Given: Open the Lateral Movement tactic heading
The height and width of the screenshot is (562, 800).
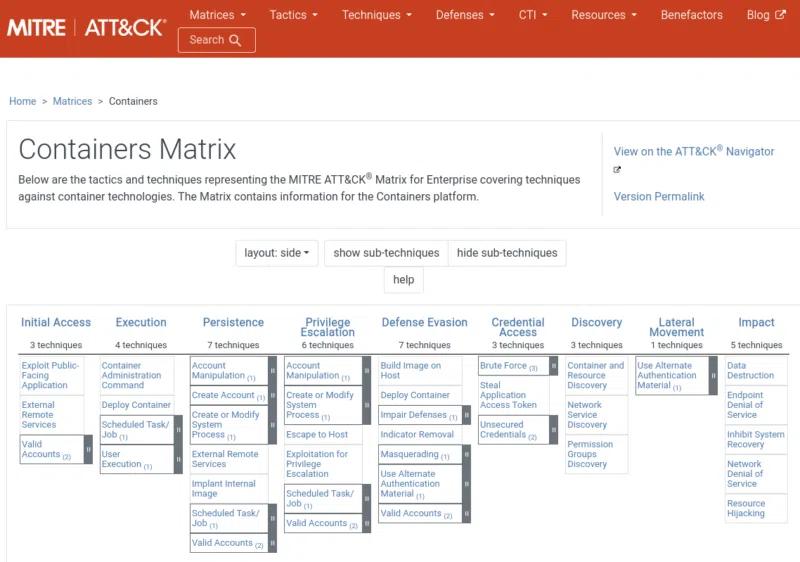Looking at the screenshot, I should click(677, 327).
